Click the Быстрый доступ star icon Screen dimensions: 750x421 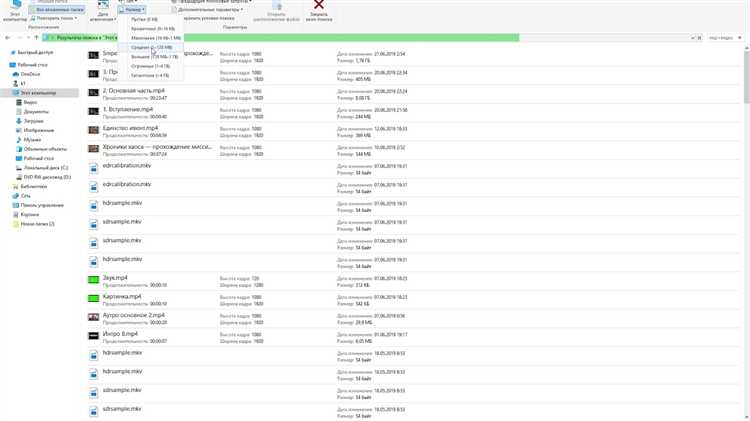click(13, 52)
